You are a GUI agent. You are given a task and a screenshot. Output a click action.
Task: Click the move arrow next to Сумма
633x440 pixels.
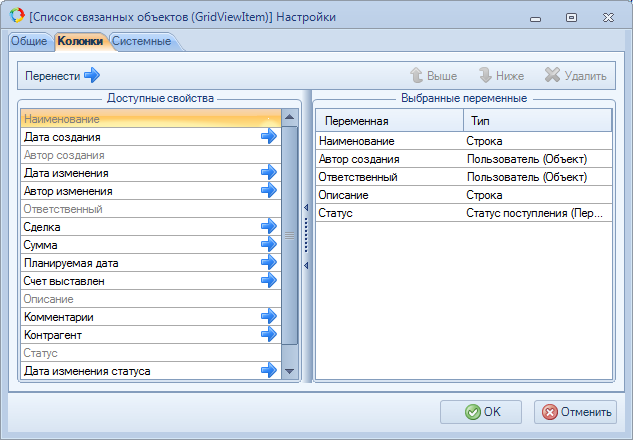(268, 245)
